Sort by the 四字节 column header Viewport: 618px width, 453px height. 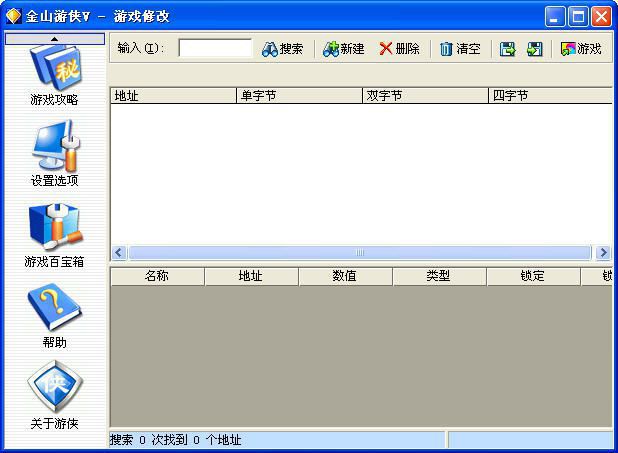[x=551, y=96]
